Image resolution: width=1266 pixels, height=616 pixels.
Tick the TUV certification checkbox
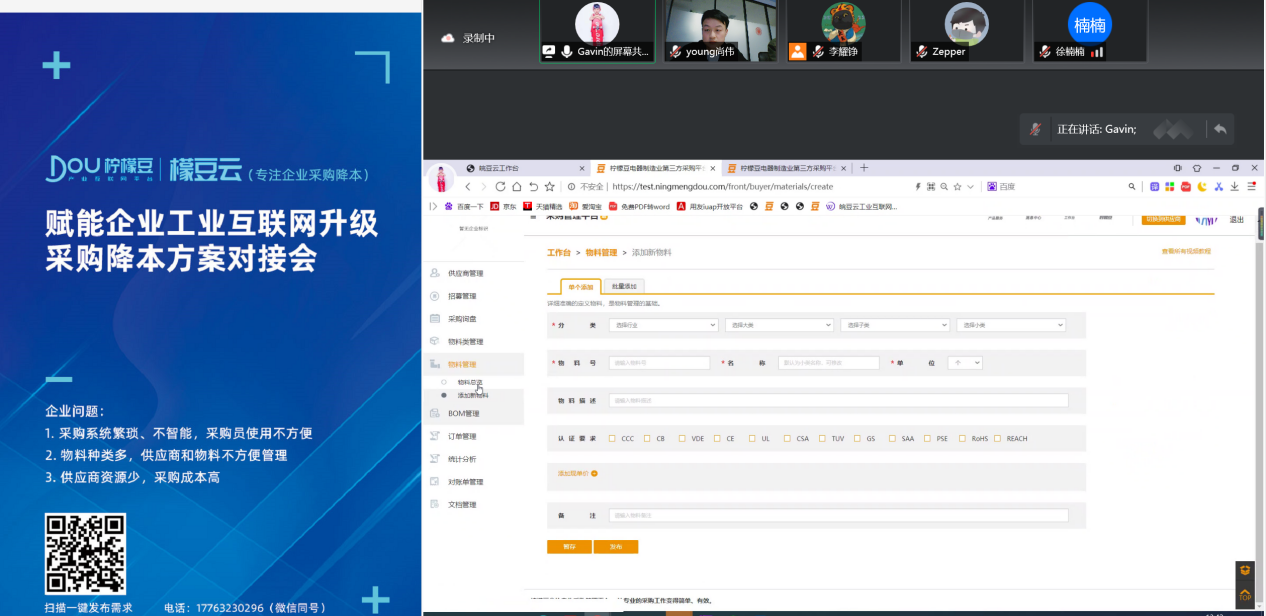click(x=823, y=438)
